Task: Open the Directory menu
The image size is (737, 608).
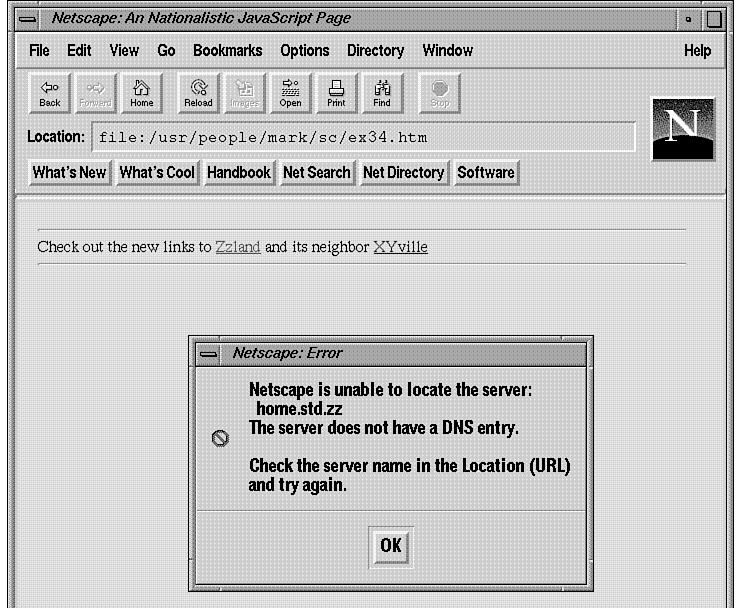Action: [375, 50]
